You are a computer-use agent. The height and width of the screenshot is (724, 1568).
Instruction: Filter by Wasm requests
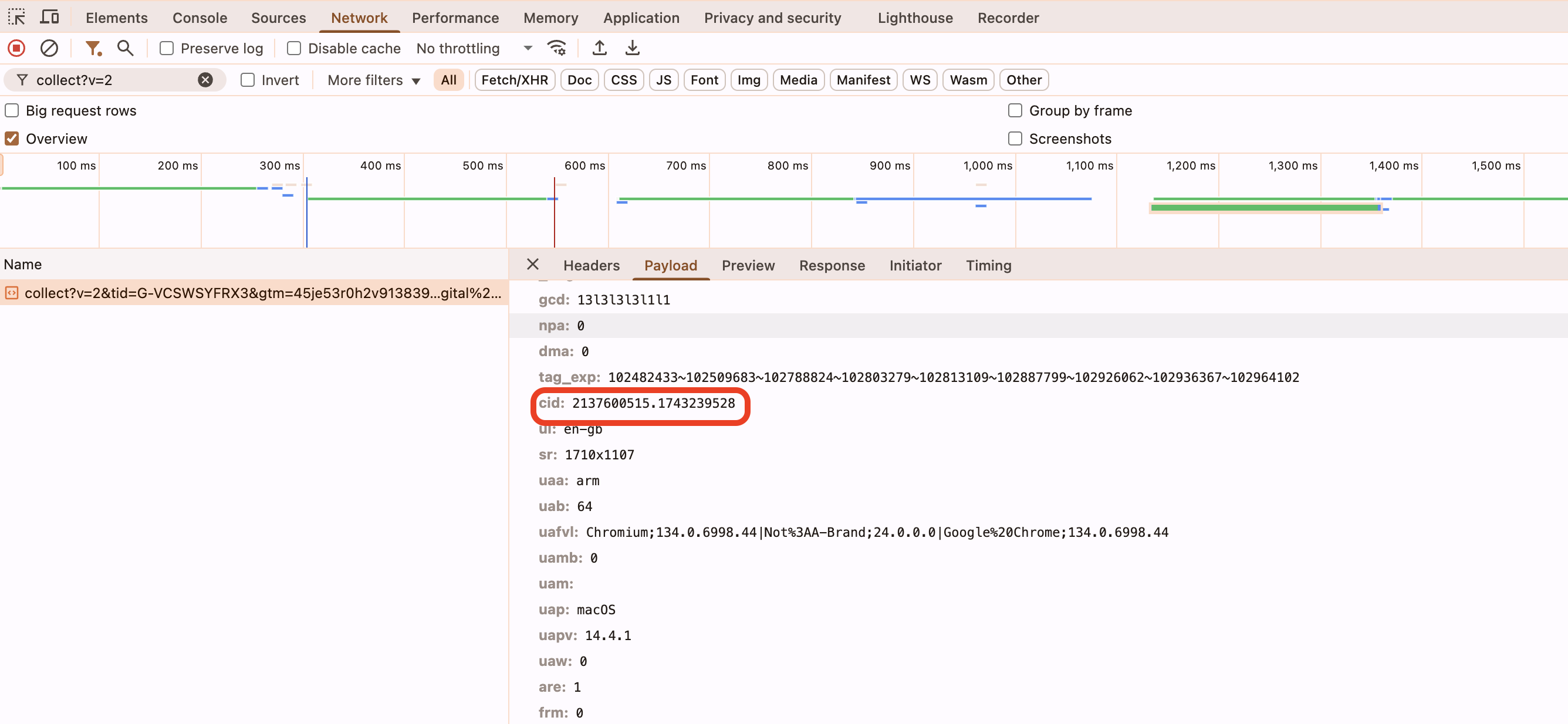968,80
